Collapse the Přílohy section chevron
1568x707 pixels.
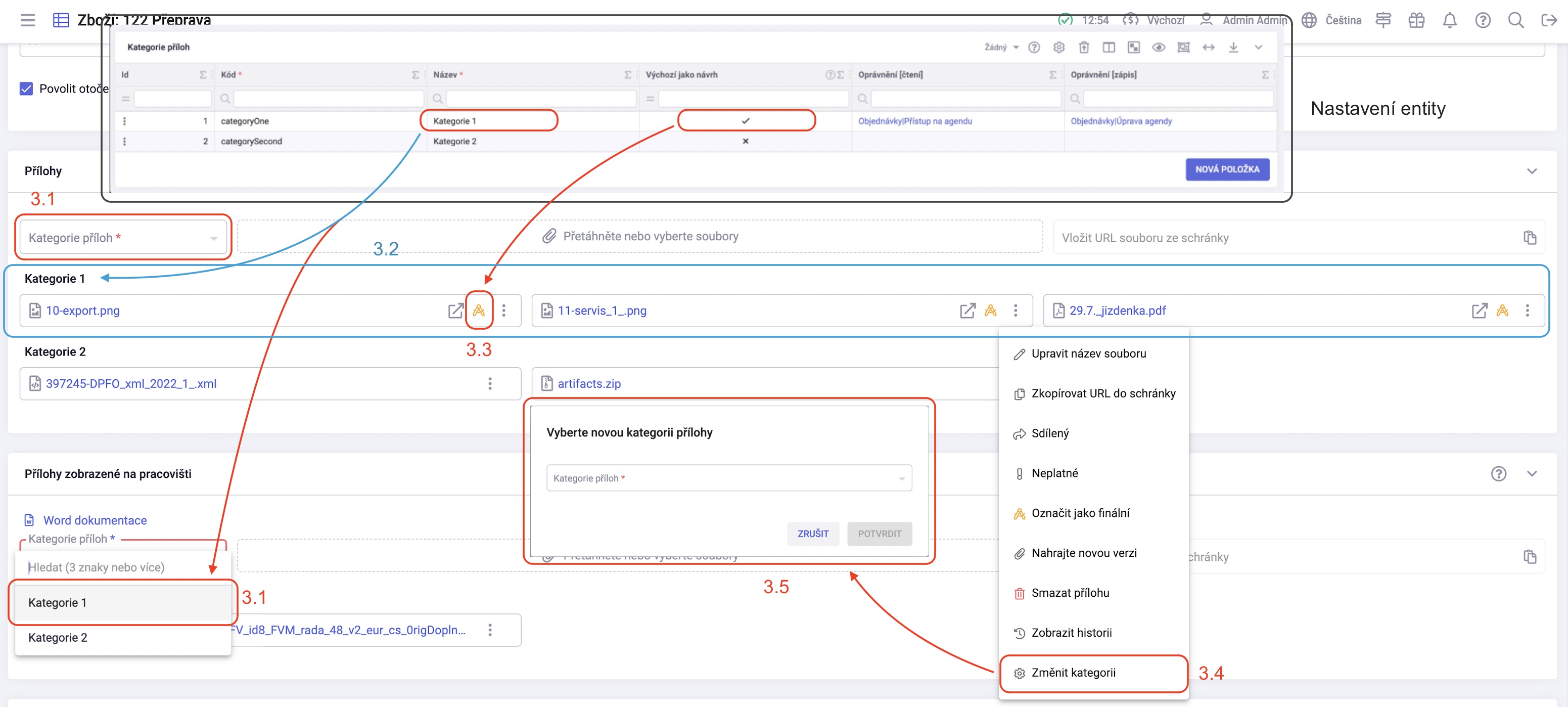point(1532,171)
